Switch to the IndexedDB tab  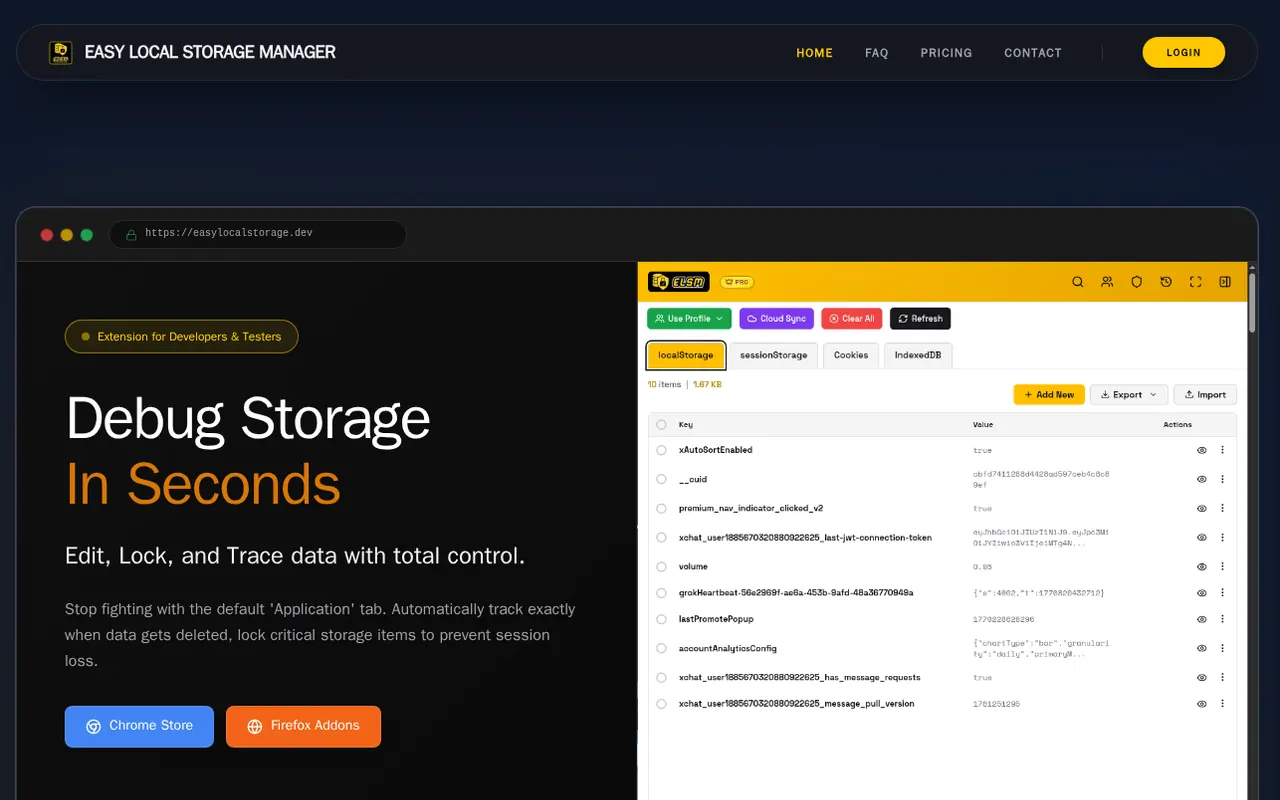pyautogui.click(x=918, y=355)
